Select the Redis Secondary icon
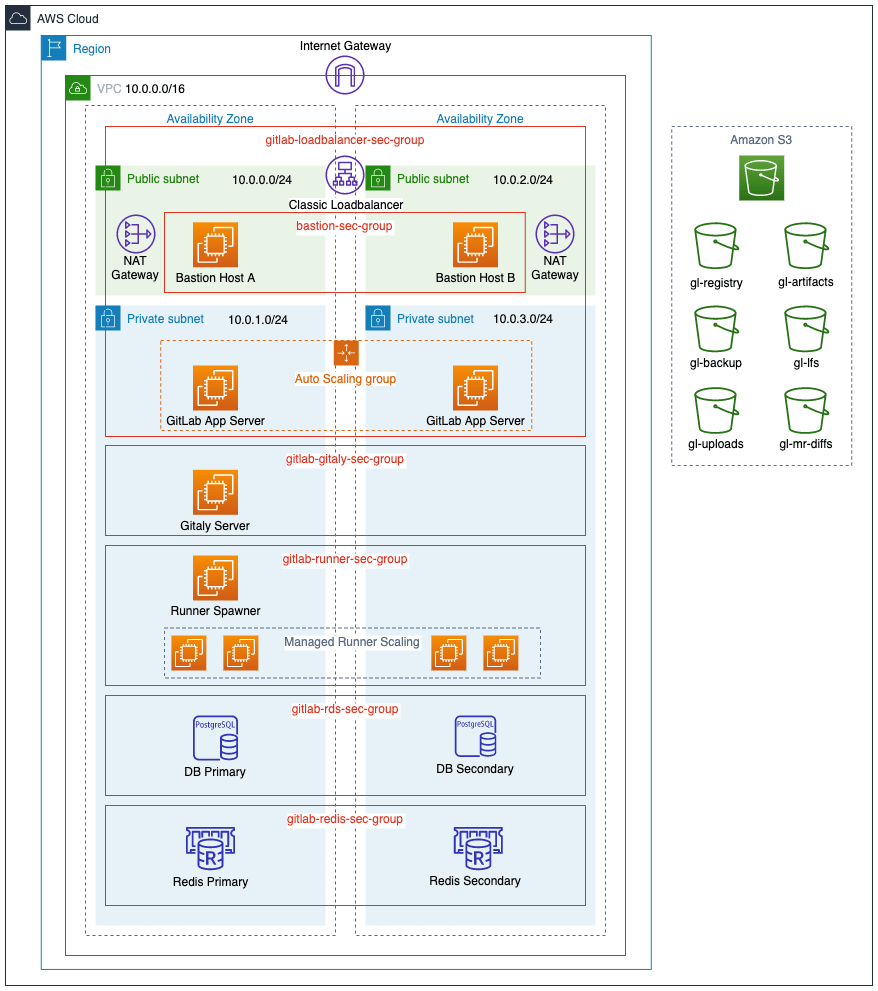The height and width of the screenshot is (991, 878). (x=477, y=848)
